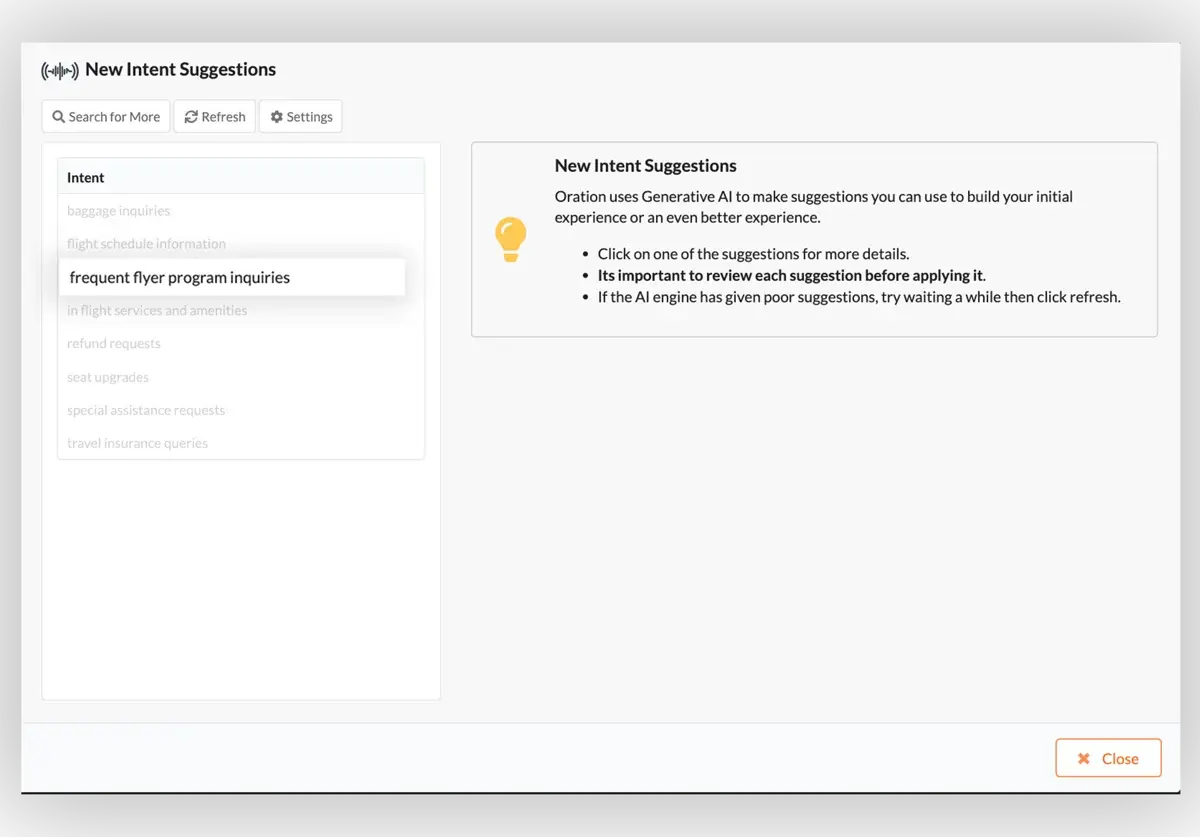Select travel insurance queries intent
Viewport: 1200px width, 837px height.
click(x=138, y=444)
